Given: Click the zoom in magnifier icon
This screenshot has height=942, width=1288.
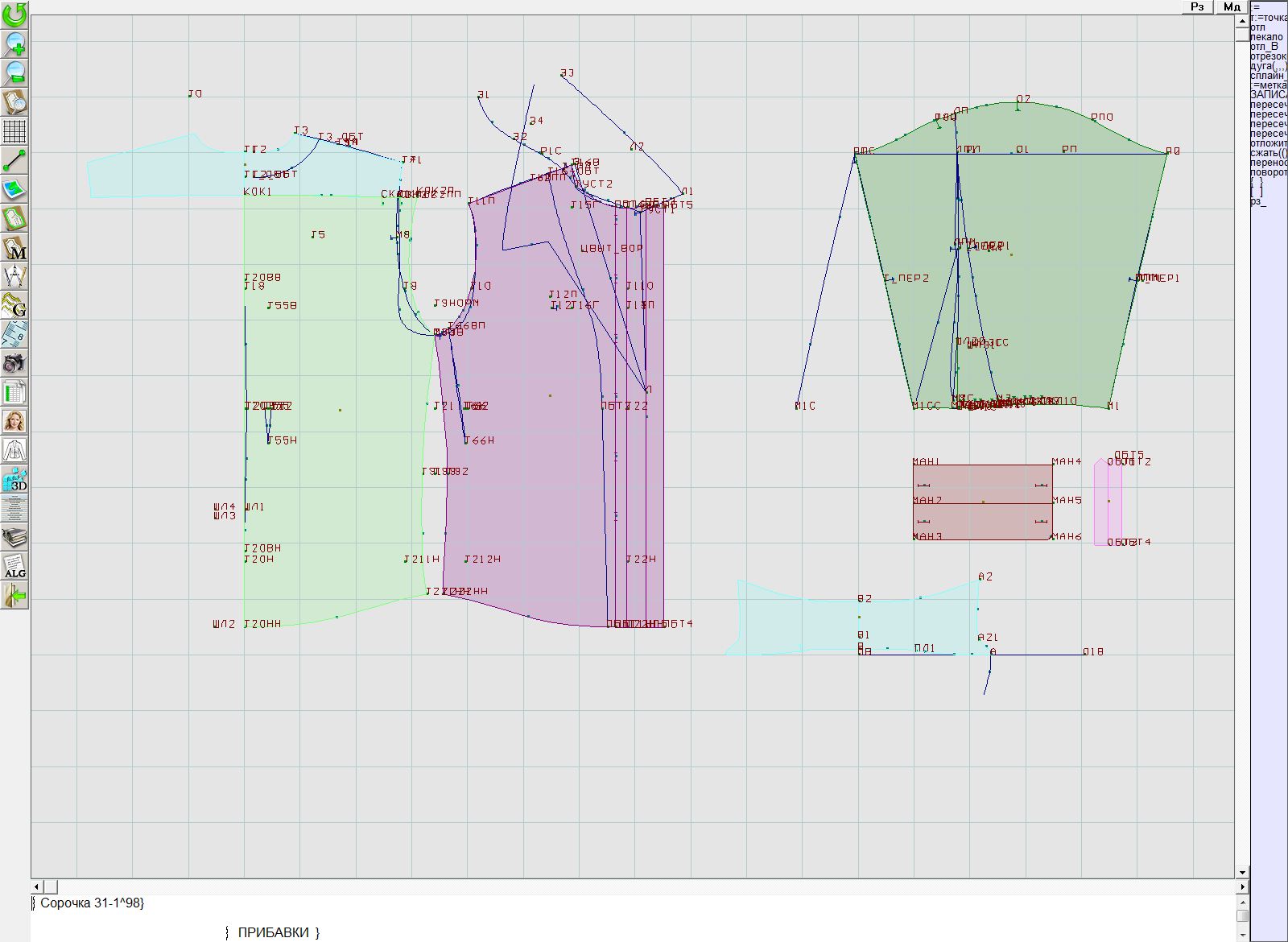Looking at the screenshot, I should [14, 43].
